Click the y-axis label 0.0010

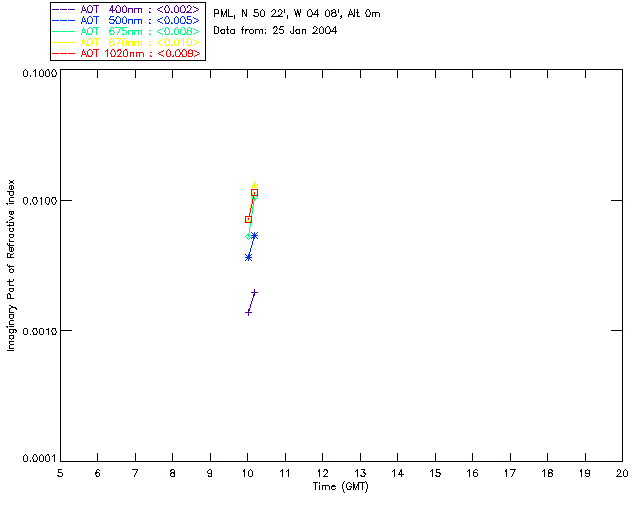[x=40, y=331]
